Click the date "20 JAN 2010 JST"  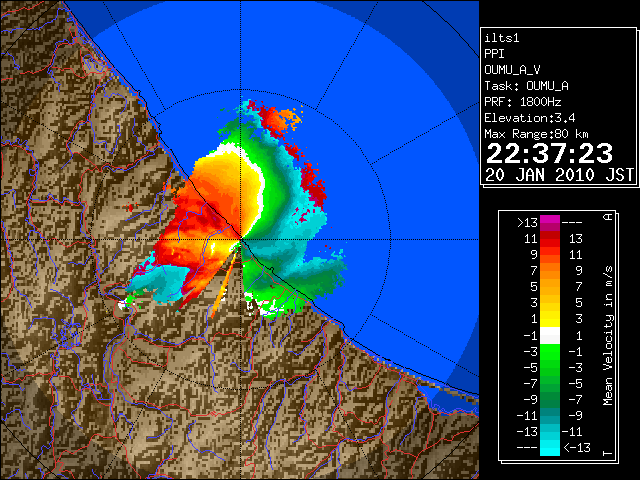[x=559, y=175]
